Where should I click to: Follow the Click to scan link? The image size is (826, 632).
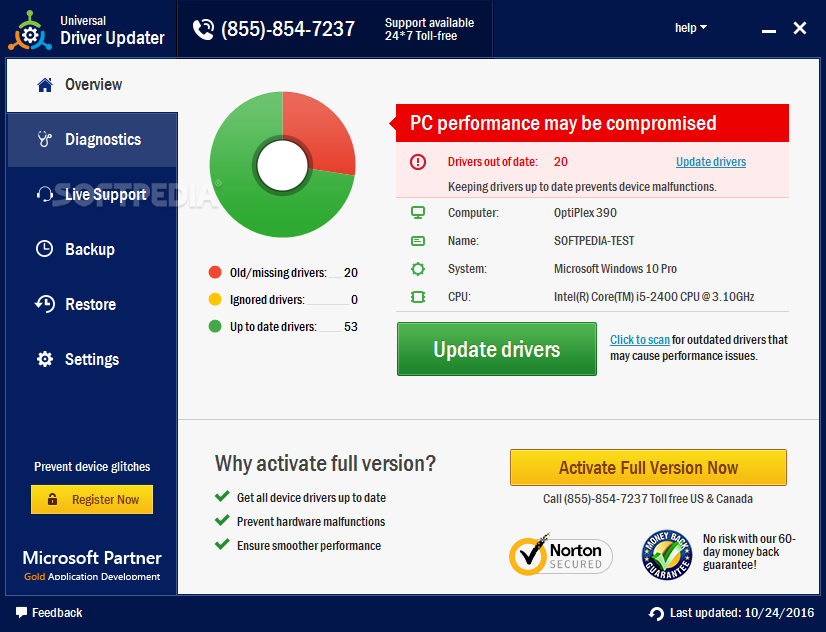640,340
